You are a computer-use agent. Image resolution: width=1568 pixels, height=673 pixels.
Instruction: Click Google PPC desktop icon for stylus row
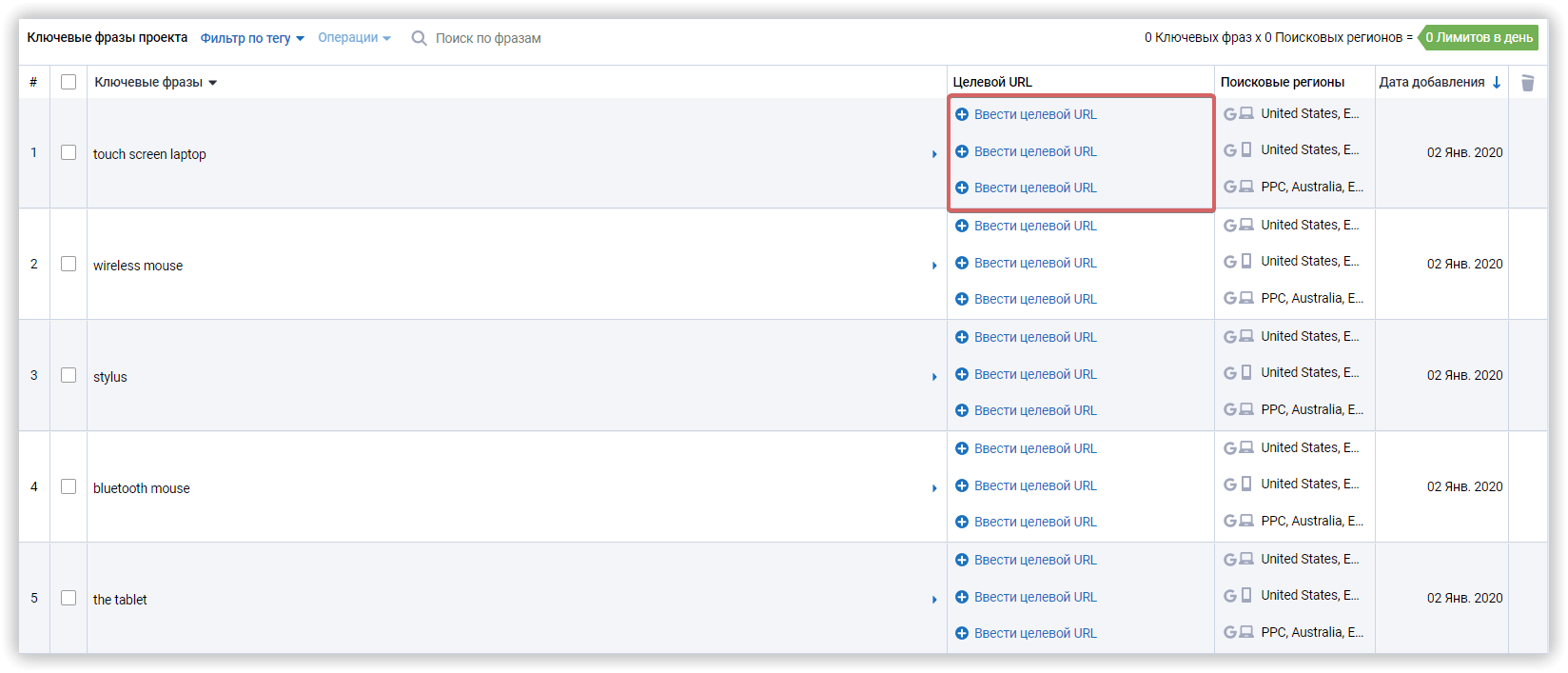click(x=1238, y=409)
